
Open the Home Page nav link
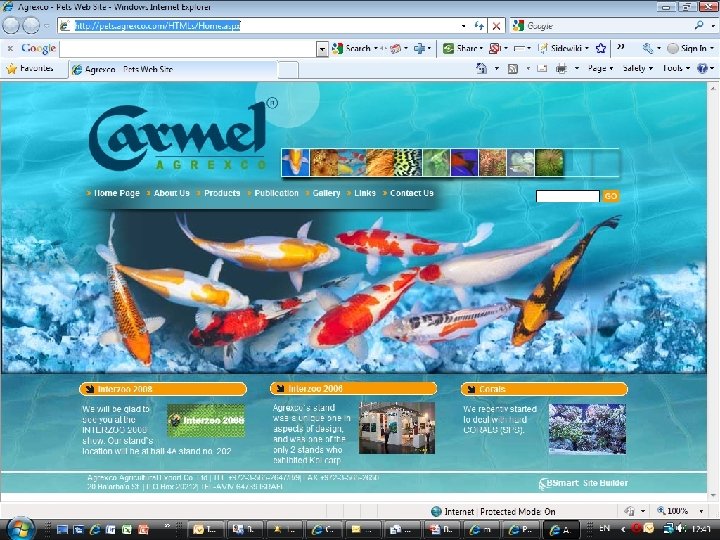tap(116, 193)
